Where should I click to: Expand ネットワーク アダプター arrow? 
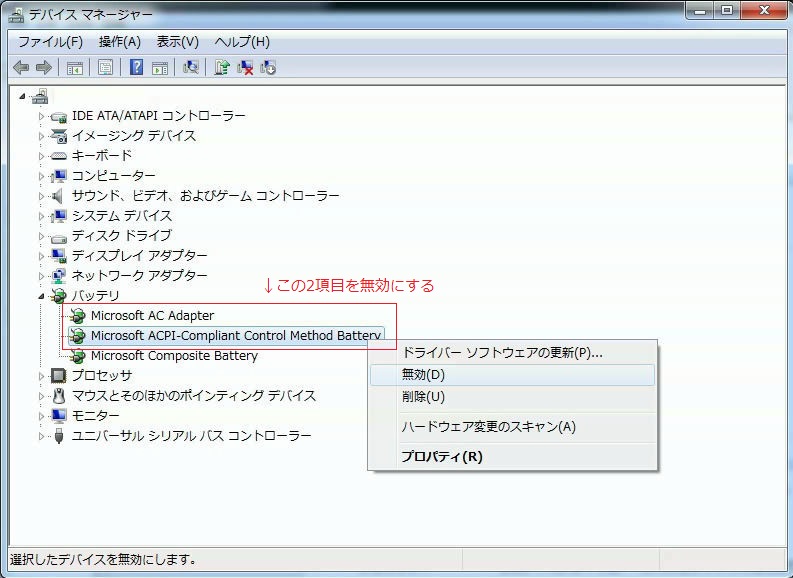click(x=41, y=276)
